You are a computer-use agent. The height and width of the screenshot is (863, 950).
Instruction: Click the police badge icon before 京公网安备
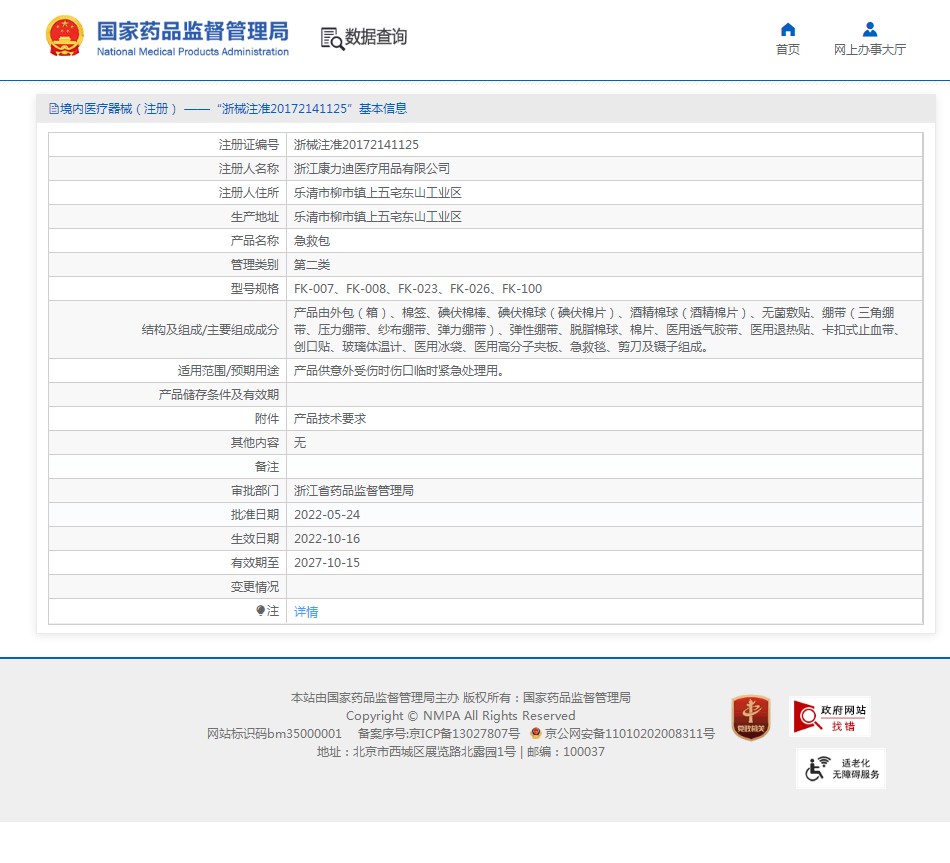pyautogui.click(x=536, y=733)
